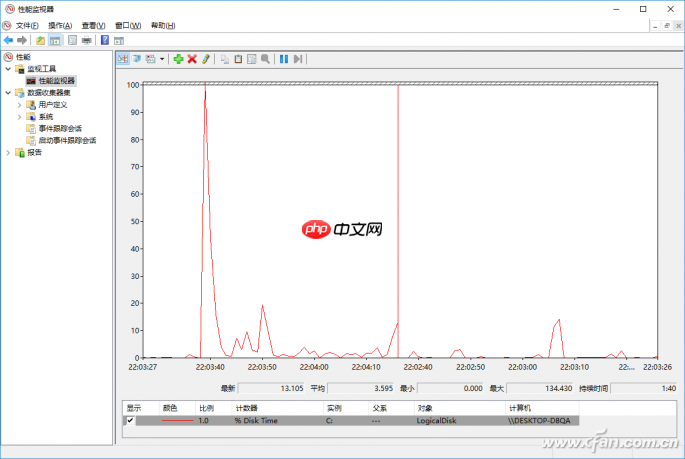Viewport: 685px width, 459px height.
Task: Open graph Properties icon in monitor toolbar
Action: click(252, 59)
